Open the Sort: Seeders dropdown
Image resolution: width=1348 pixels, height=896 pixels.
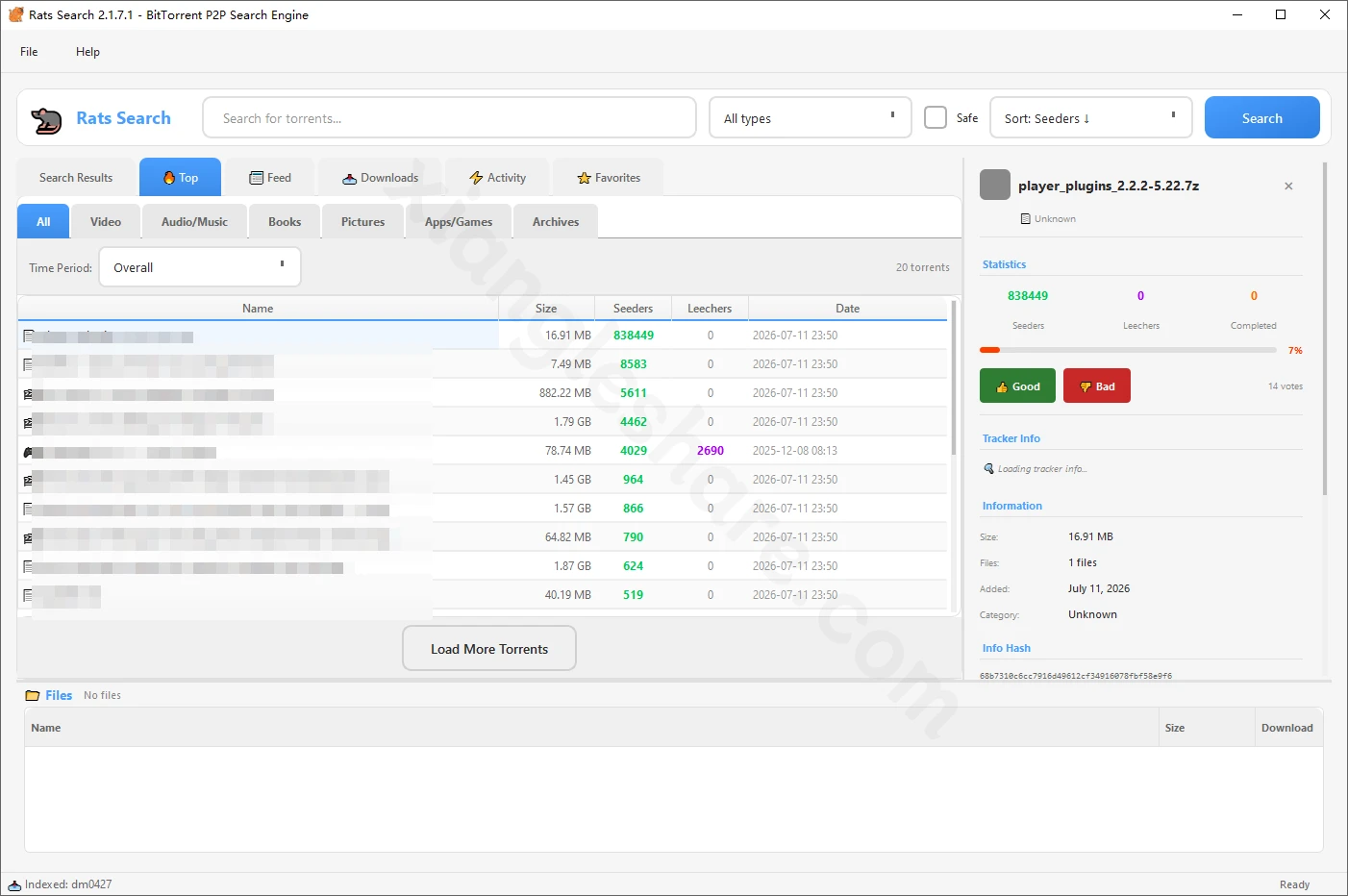(1091, 117)
